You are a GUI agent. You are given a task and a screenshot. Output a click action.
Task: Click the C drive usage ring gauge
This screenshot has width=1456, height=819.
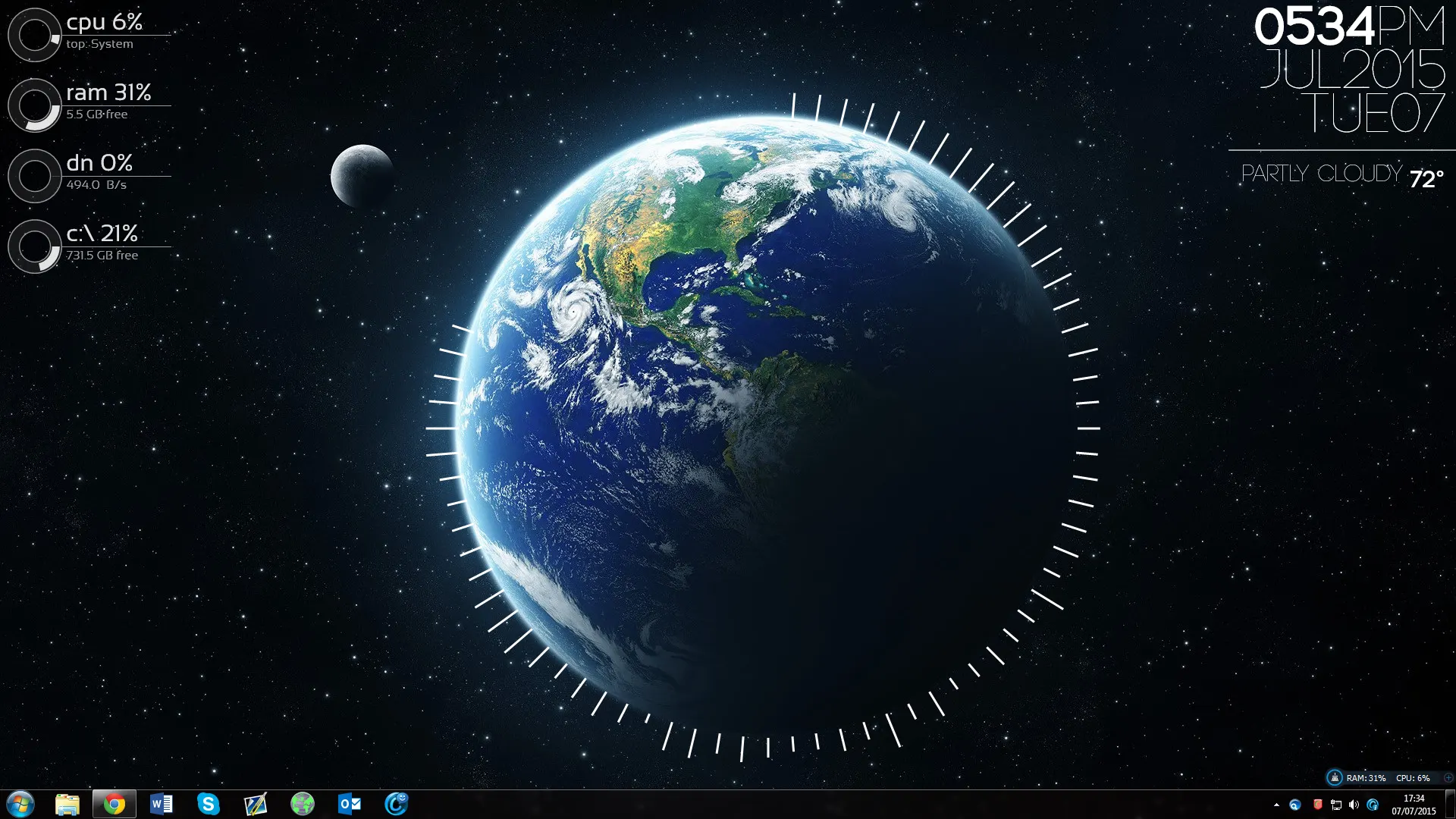point(34,246)
